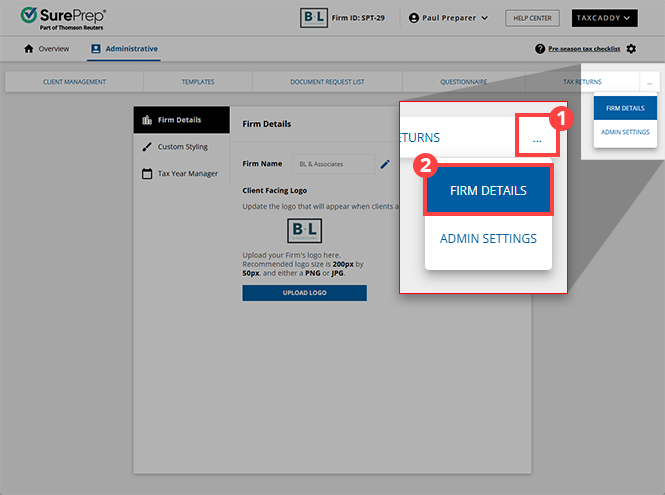Expand the ellipsis more-options menu in the callout
Image resolution: width=665 pixels, height=495 pixels.
537,139
